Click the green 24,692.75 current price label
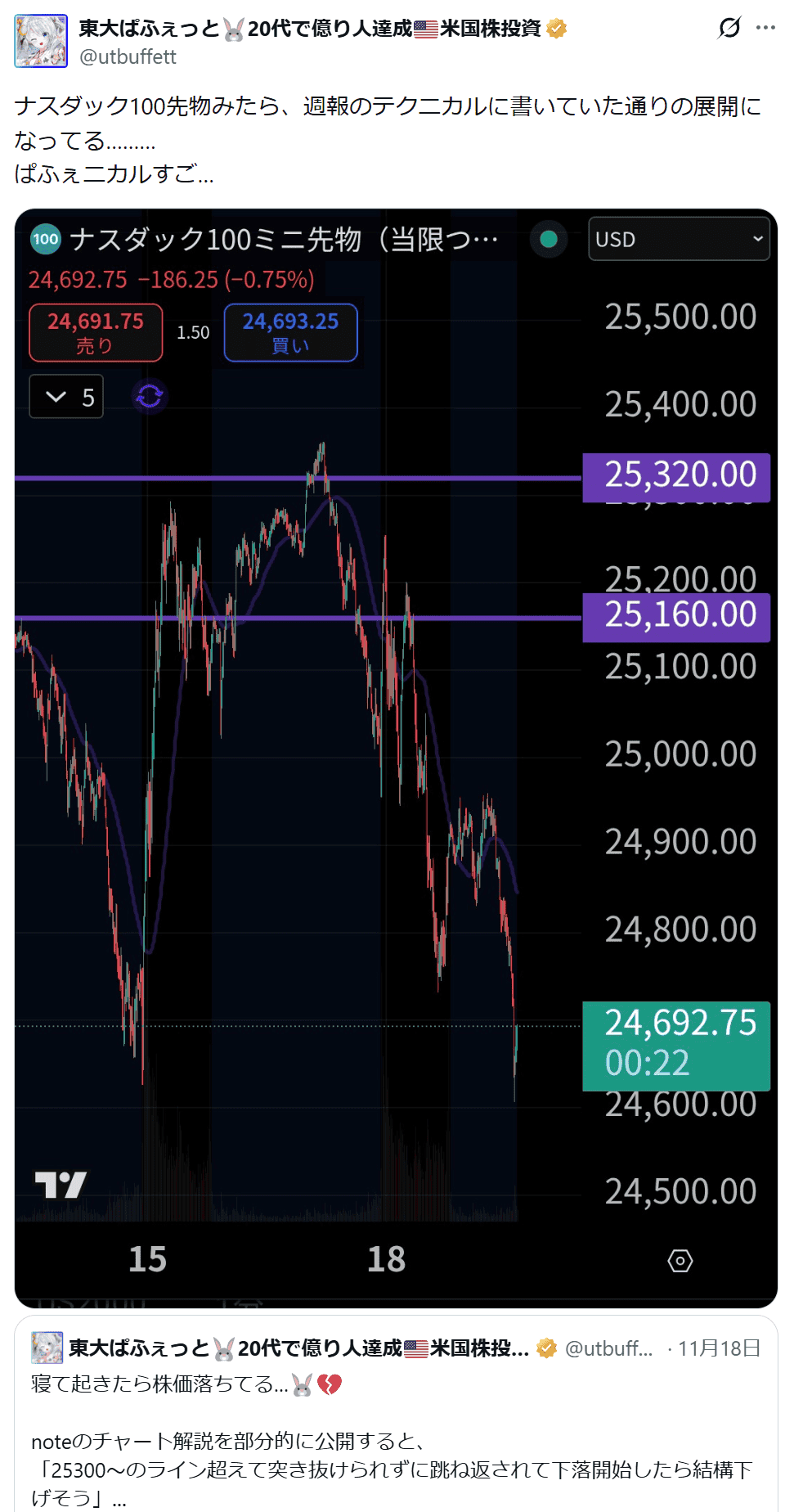785x1512 pixels. pyautogui.click(x=675, y=1045)
